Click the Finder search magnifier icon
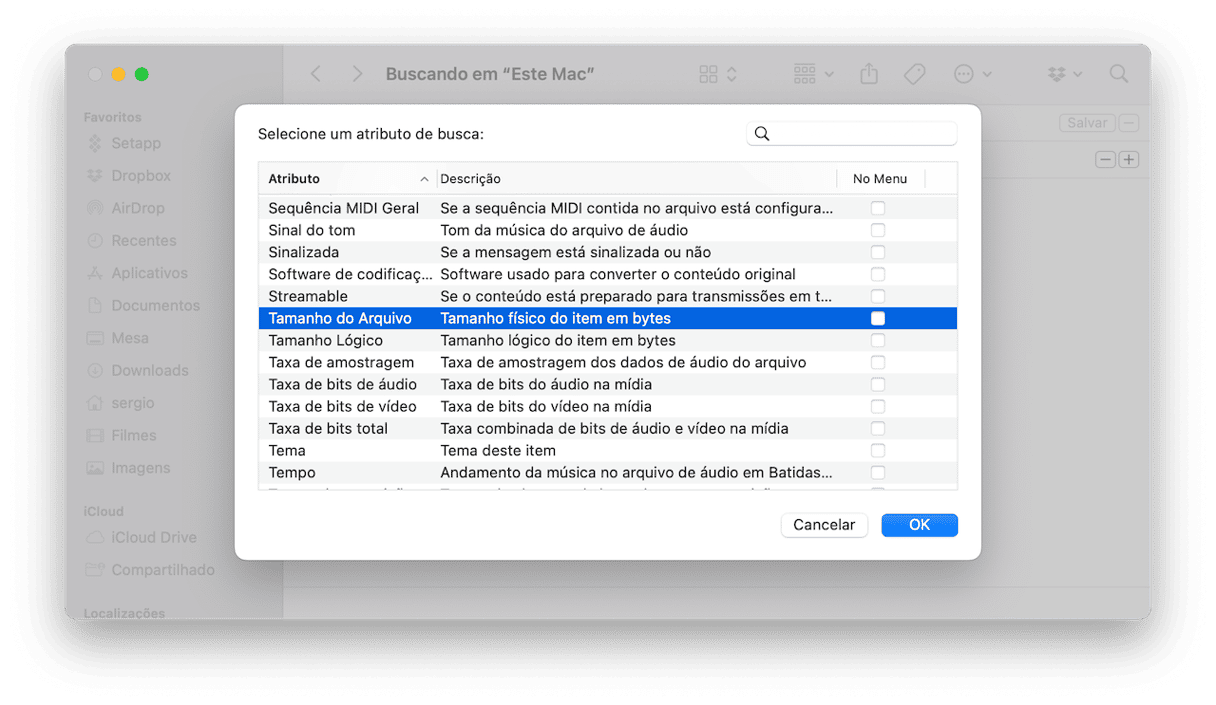The width and height of the screenshot is (1216, 705). 1119,74
